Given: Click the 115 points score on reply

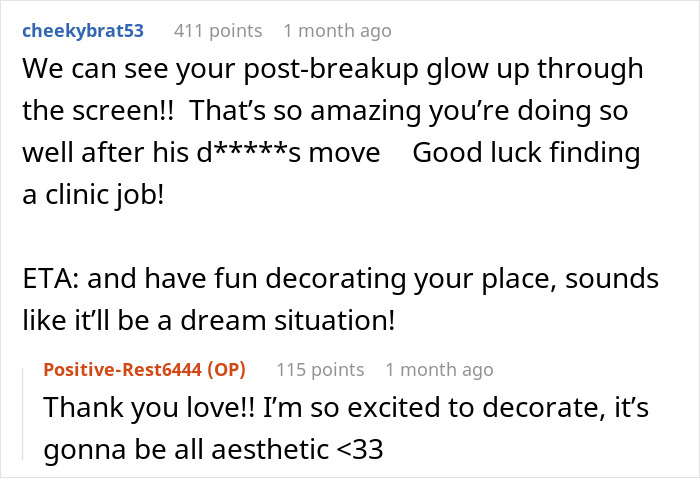Looking at the screenshot, I should coord(321,370).
